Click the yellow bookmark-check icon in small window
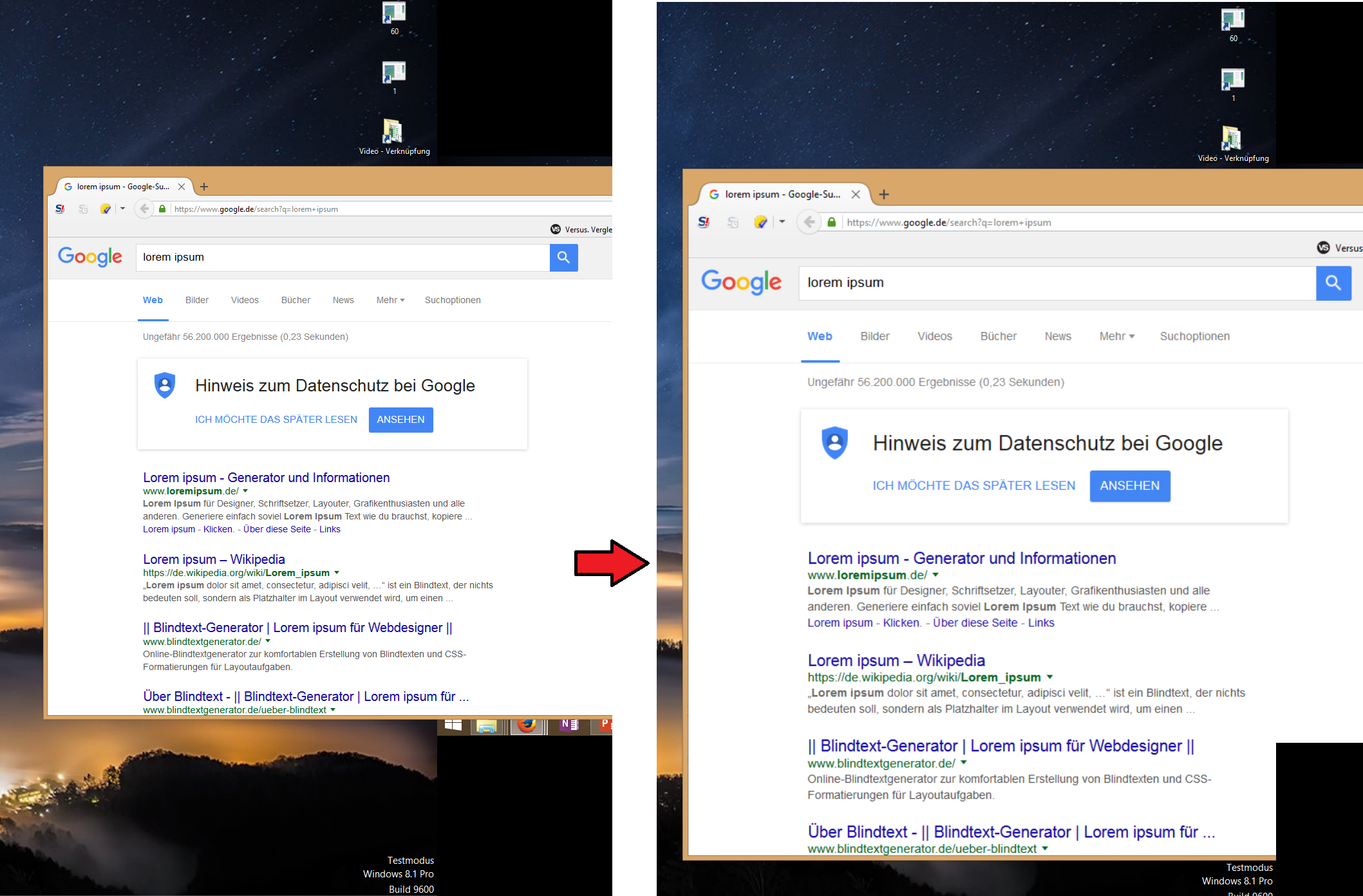 [x=106, y=209]
